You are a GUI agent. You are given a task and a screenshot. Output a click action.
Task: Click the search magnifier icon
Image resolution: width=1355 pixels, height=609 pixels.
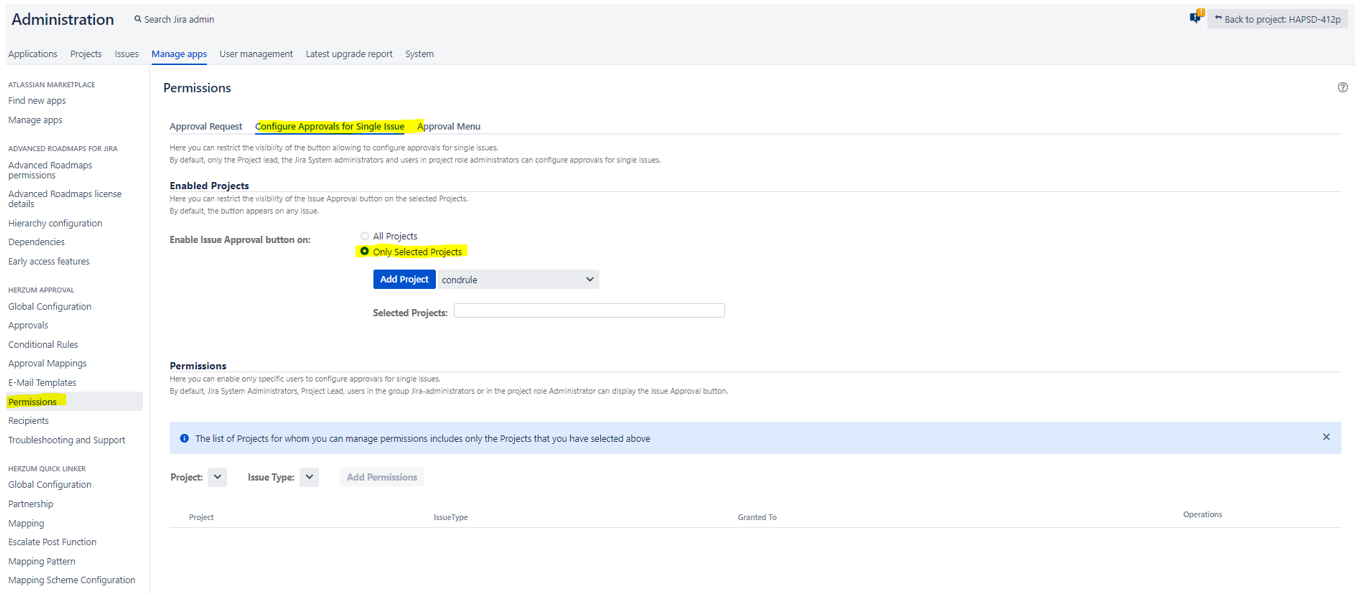[x=138, y=20]
